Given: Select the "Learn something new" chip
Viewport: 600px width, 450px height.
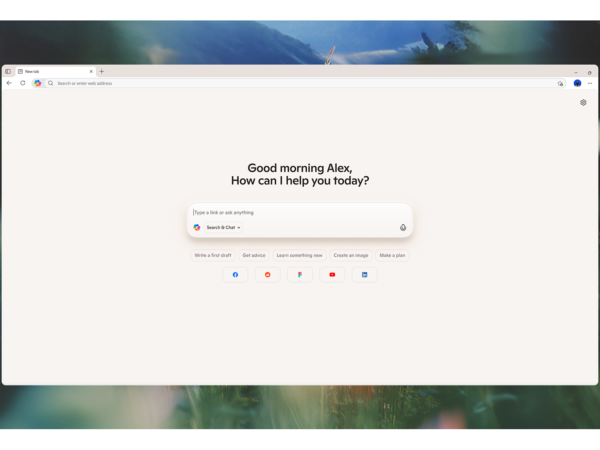Looking at the screenshot, I should pos(299,255).
